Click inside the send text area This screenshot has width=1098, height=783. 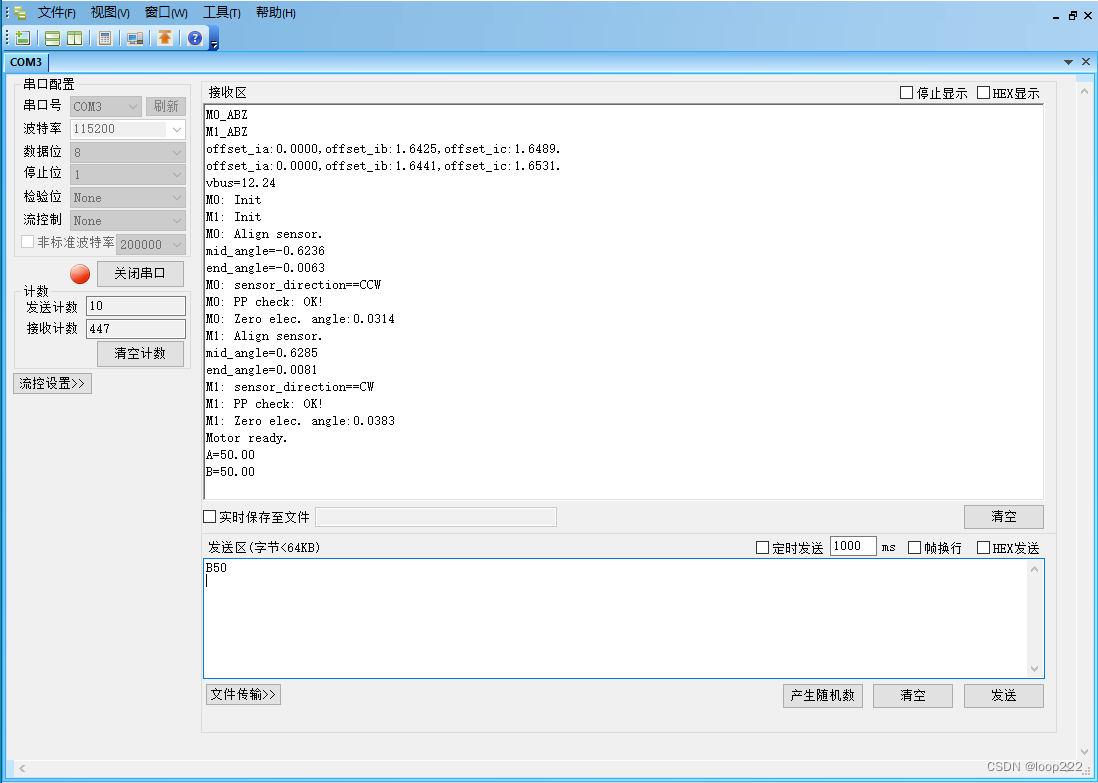tap(616, 618)
